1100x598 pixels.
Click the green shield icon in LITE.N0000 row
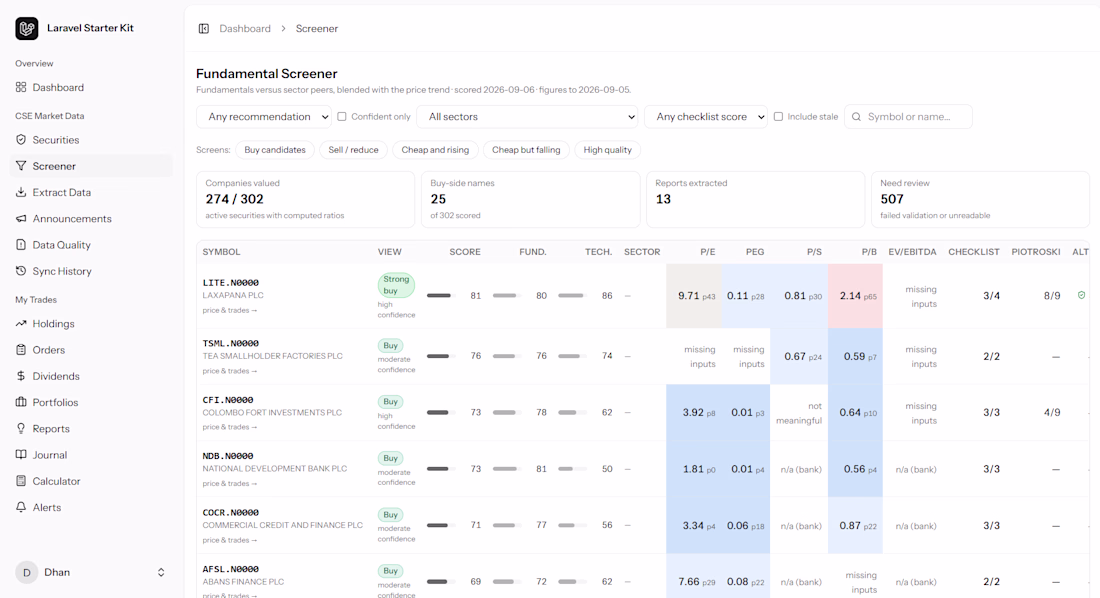[x=1081, y=295]
